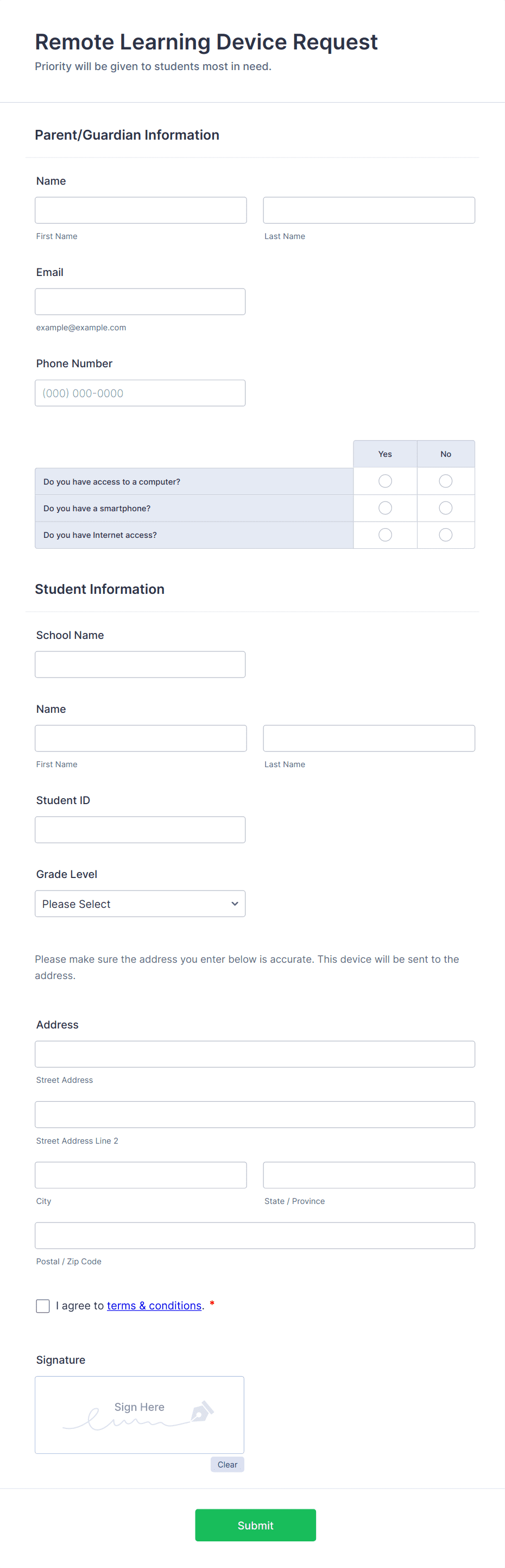The width and height of the screenshot is (505, 1568).
Task: Click the student Last Name field
Action: (368, 738)
